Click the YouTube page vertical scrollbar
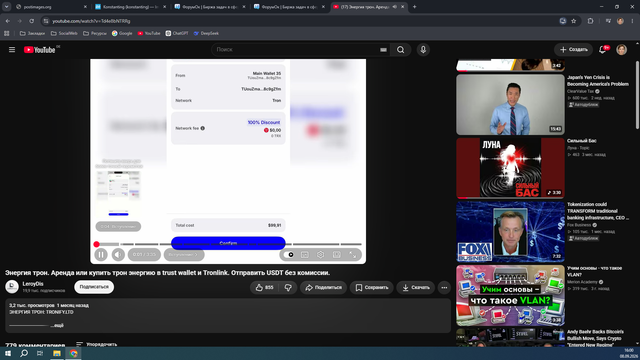 pos(637,95)
